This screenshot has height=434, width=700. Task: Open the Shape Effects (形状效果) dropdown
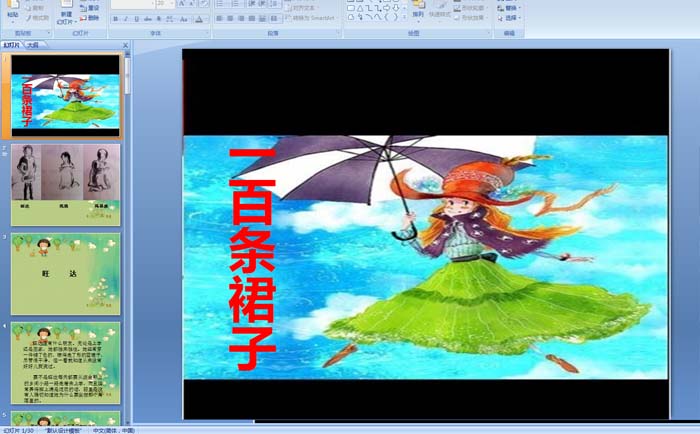(x=471, y=18)
